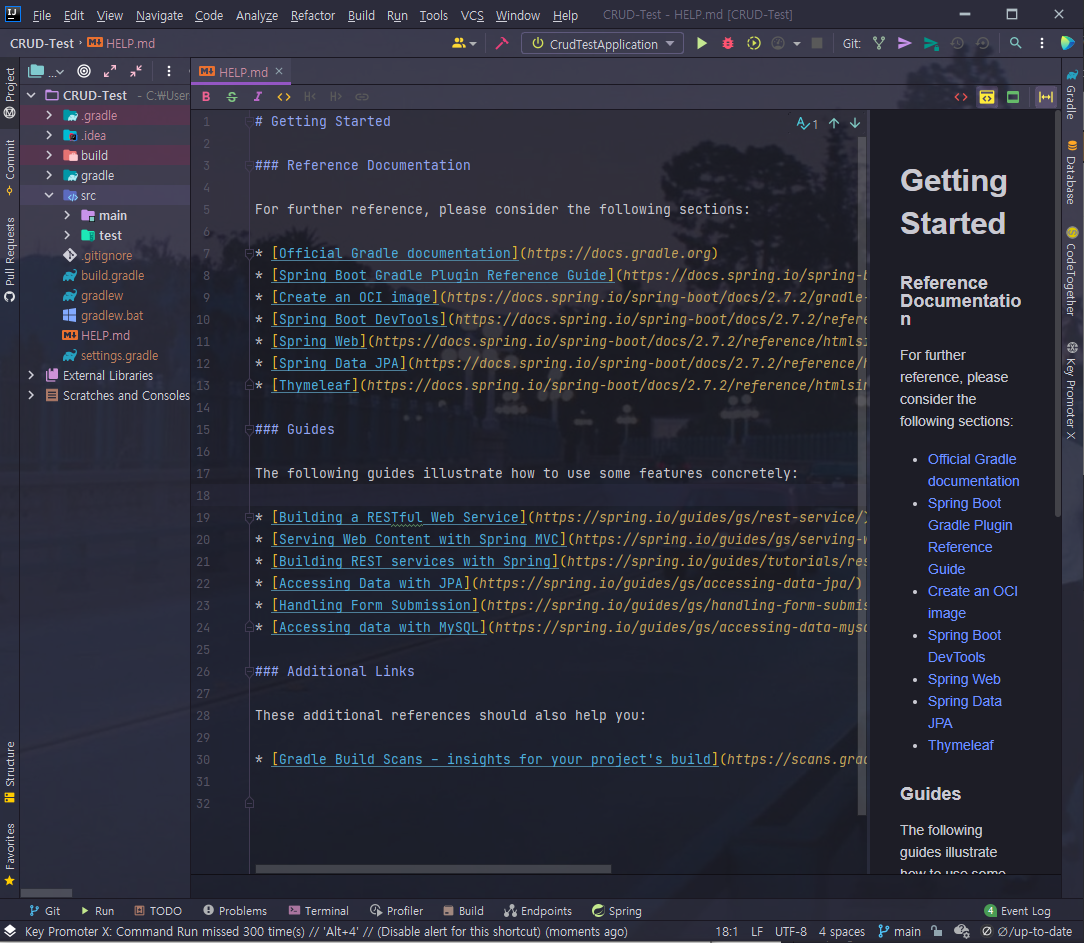Open Project view selector dropdown
Viewport: 1084px width, 943px height.
pyautogui.click(x=46, y=71)
